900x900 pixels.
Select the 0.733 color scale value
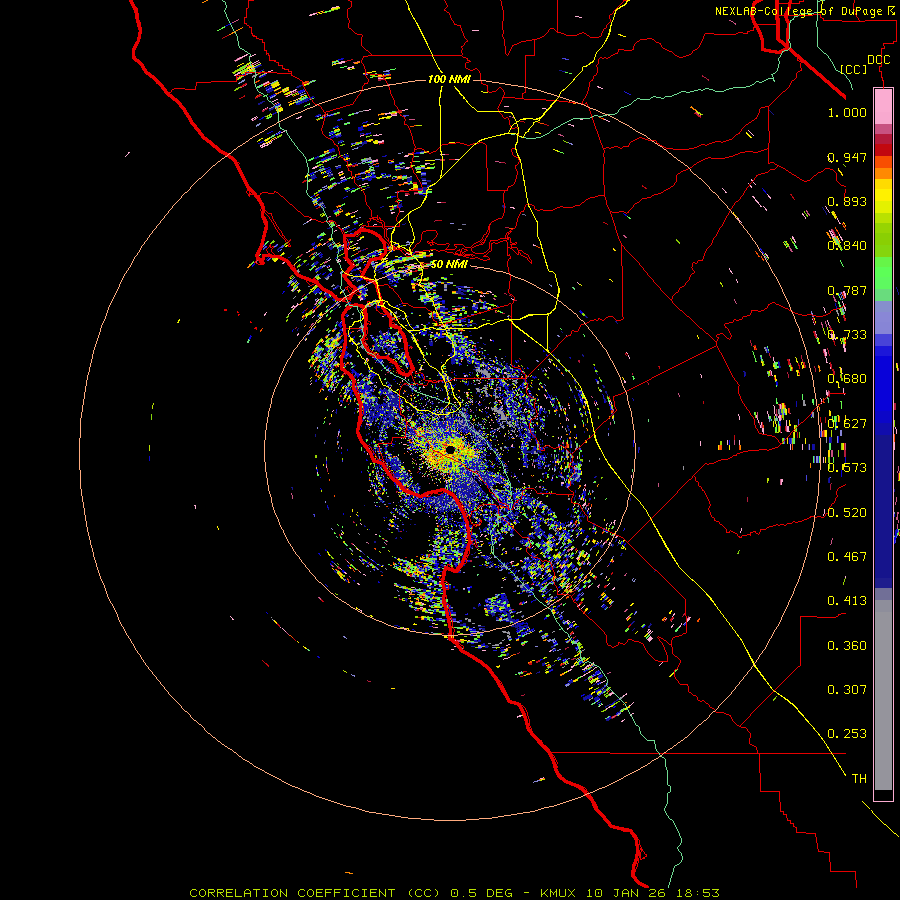pyautogui.click(x=847, y=334)
